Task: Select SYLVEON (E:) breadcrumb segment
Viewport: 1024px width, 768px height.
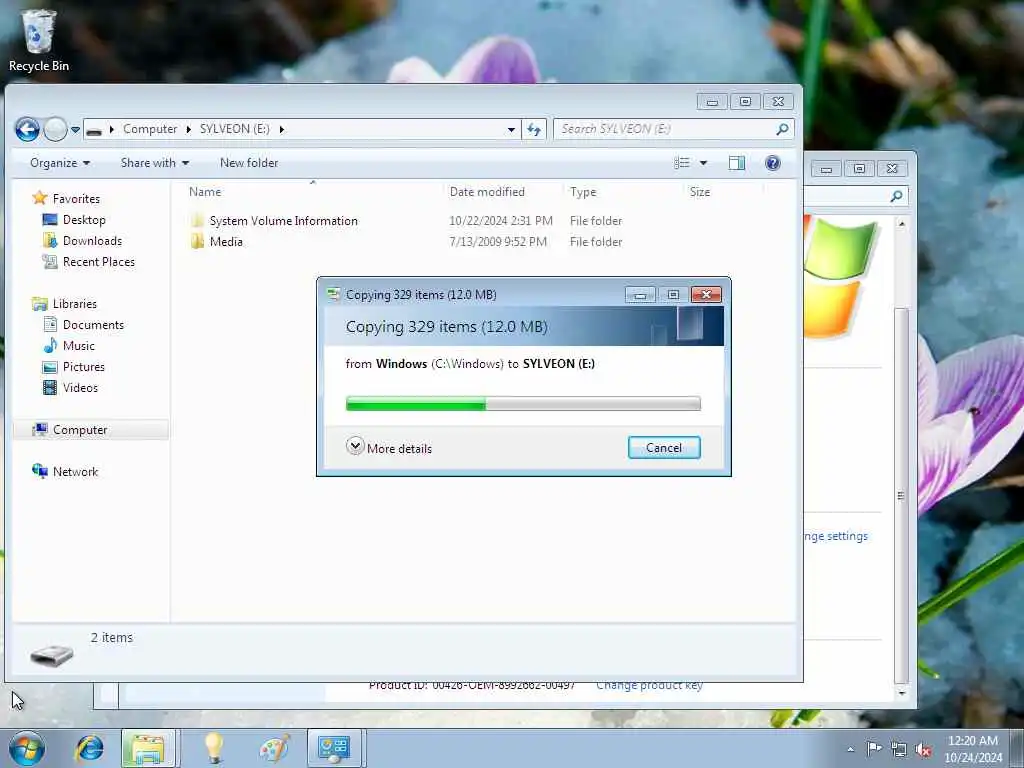Action: [234, 129]
